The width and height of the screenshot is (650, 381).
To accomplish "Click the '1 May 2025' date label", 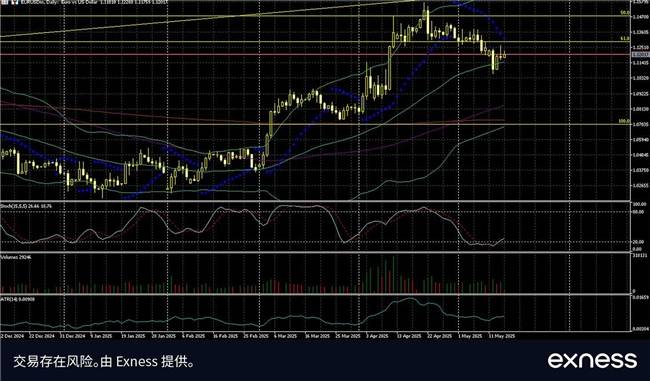I will [470, 336].
